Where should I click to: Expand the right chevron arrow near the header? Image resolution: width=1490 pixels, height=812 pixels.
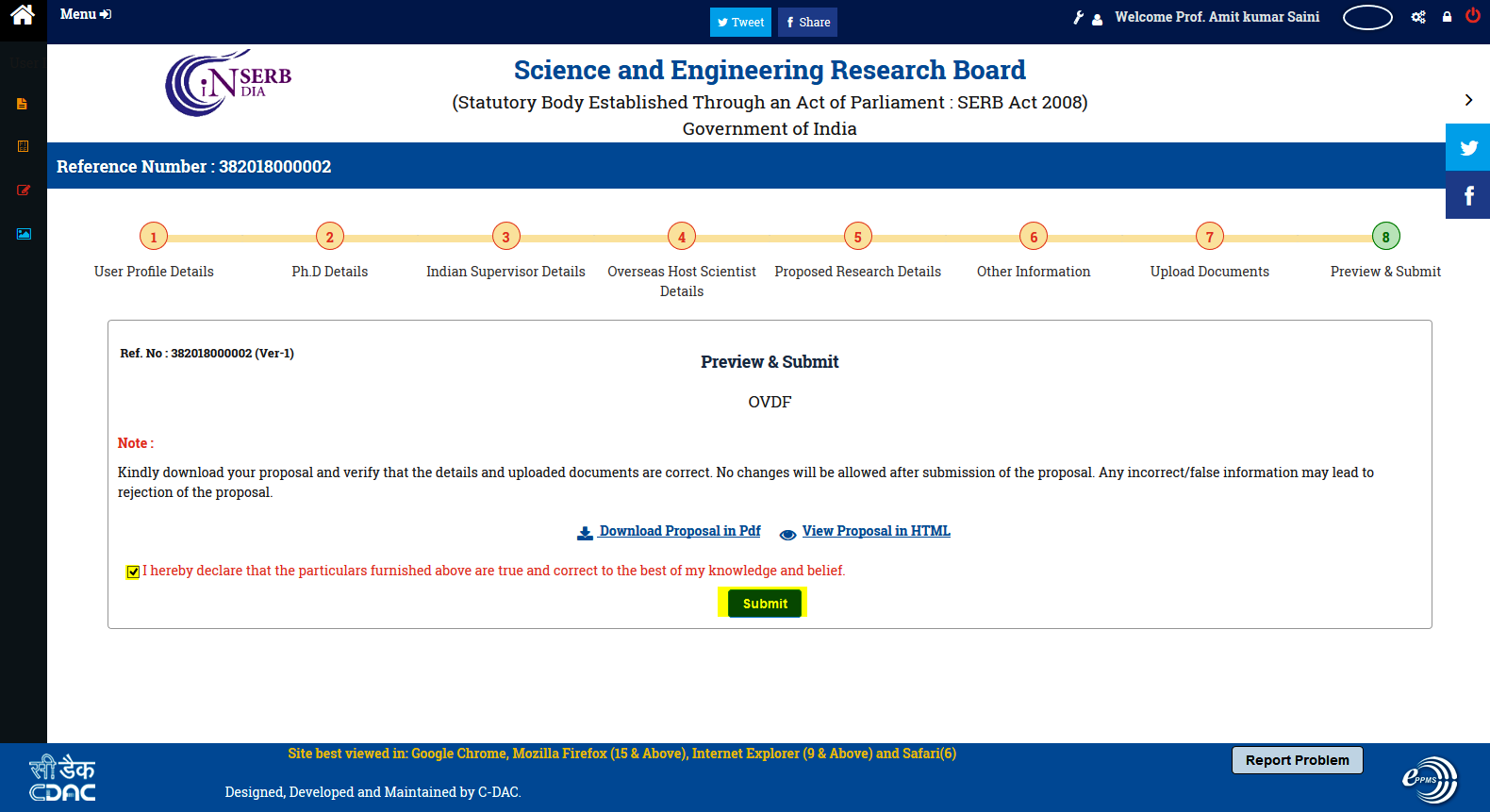click(1468, 100)
